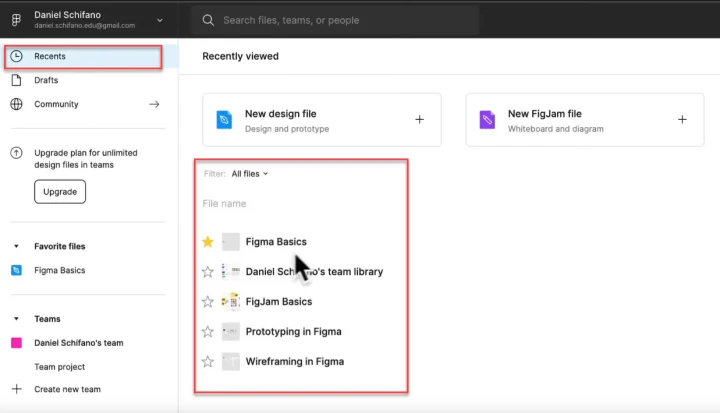Open the FigJam Basics file
Image resolution: width=720 pixels, height=413 pixels.
click(279, 301)
